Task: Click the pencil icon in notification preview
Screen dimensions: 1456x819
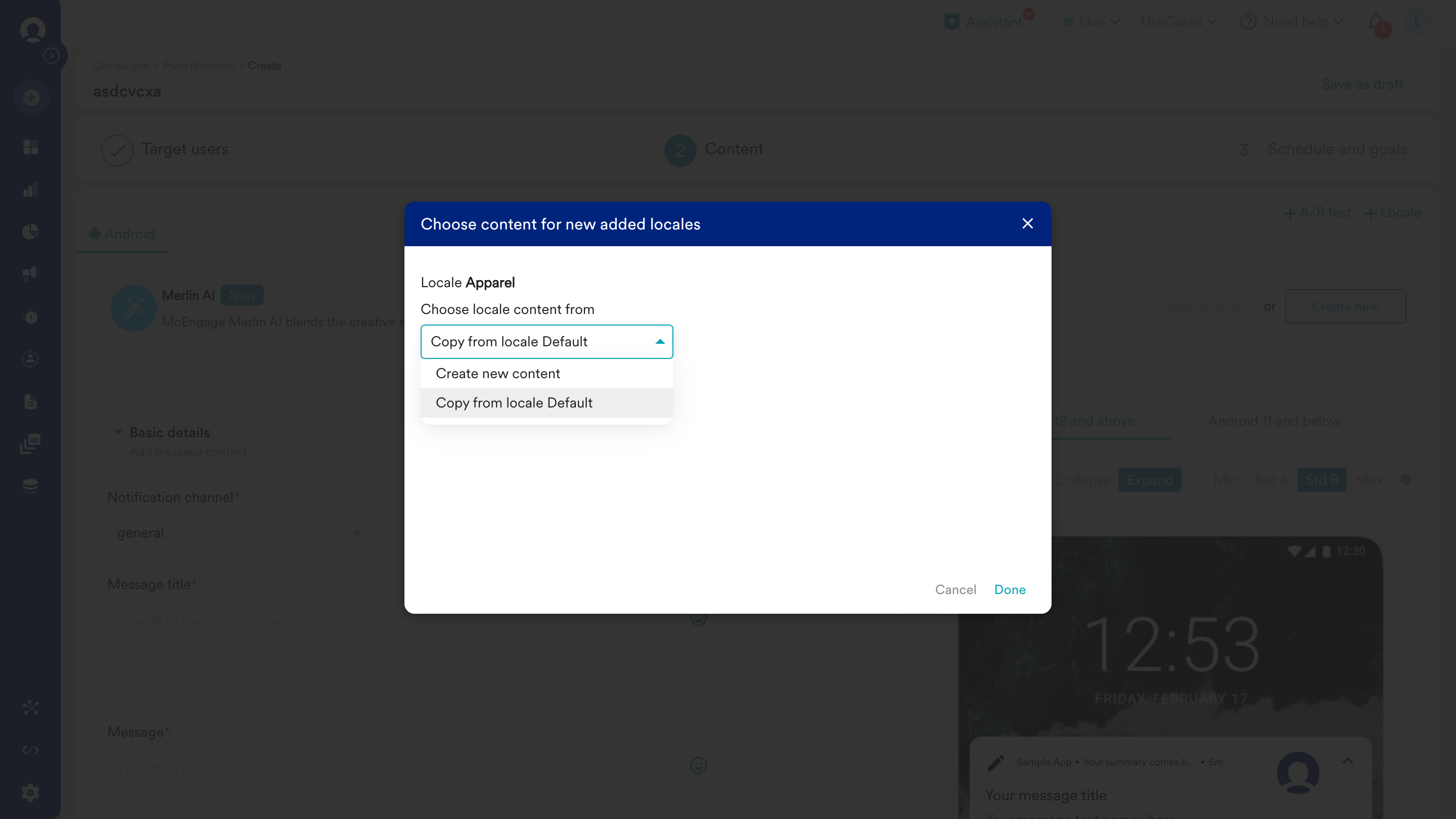Action: click(996, 762)
